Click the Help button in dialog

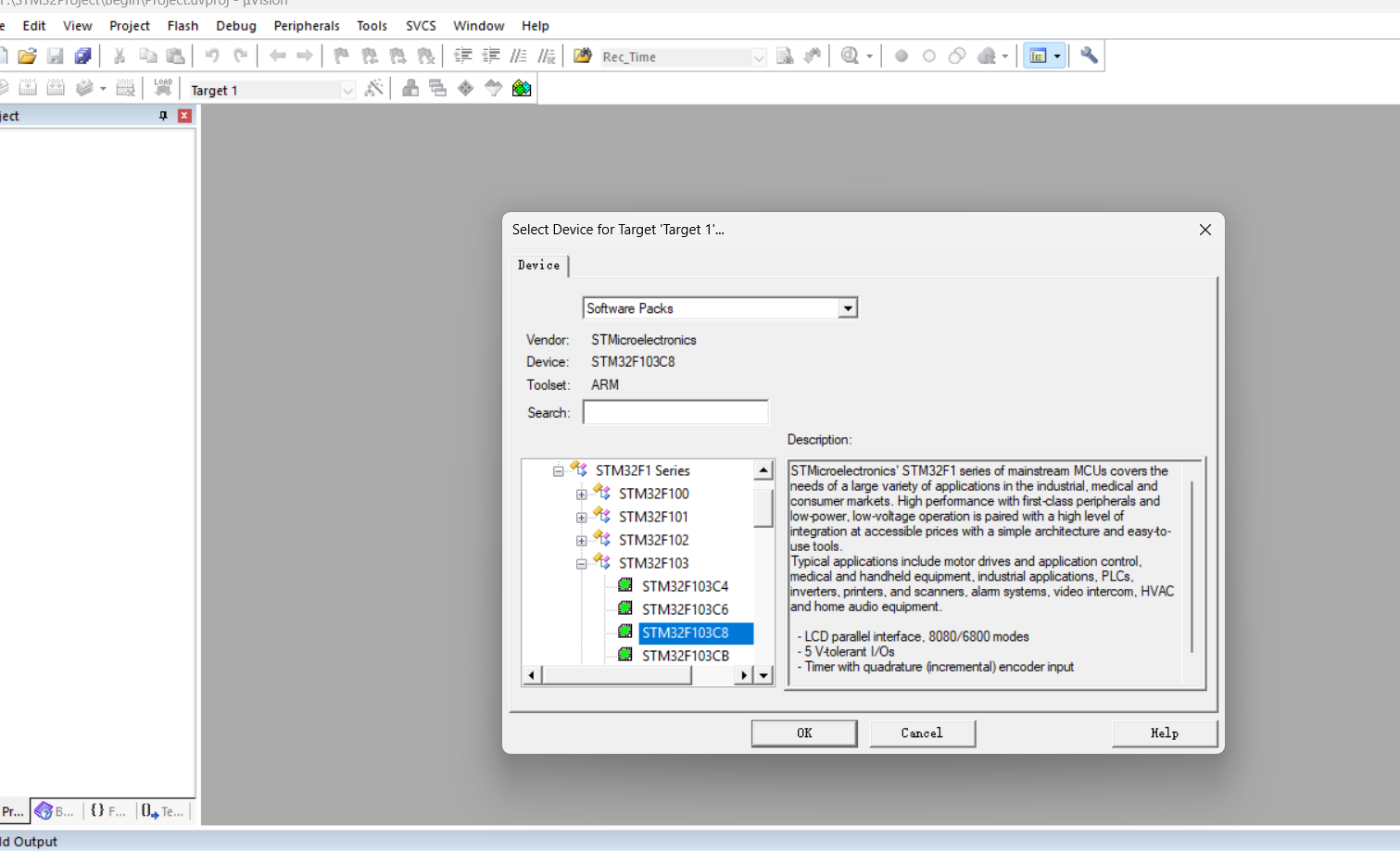(1165, 733)
